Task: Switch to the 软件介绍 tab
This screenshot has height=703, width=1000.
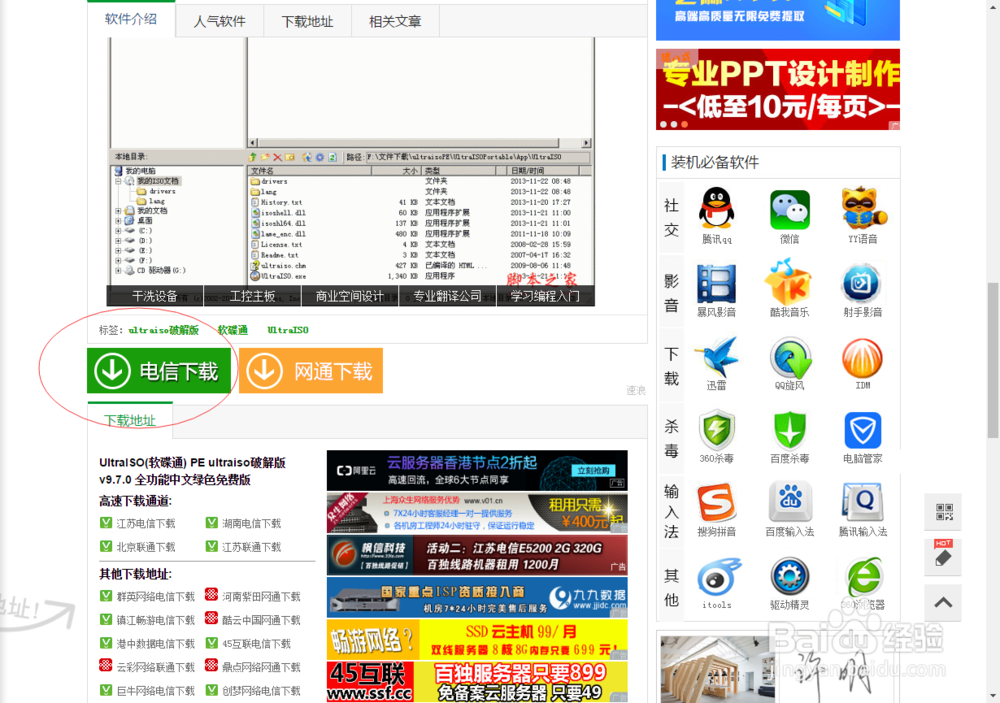Action: click(131, 19)
